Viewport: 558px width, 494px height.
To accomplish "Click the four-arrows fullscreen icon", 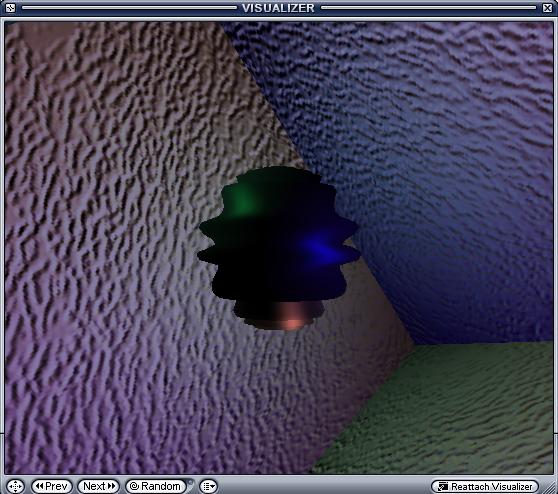I will pyautogui.click(x=15, y=486).
